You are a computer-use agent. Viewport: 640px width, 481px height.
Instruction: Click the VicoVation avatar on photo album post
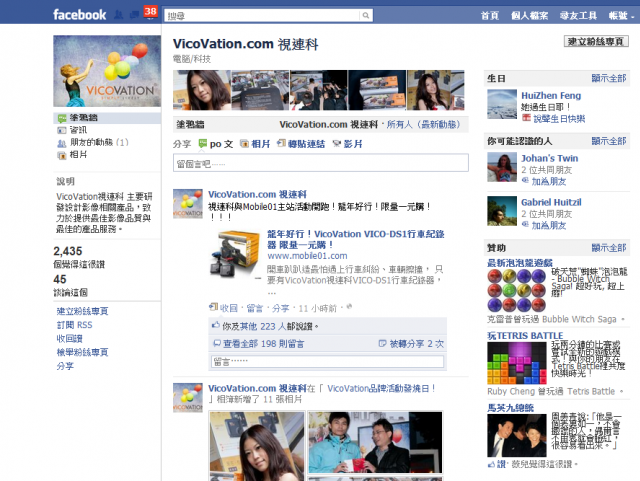[188, 398]
